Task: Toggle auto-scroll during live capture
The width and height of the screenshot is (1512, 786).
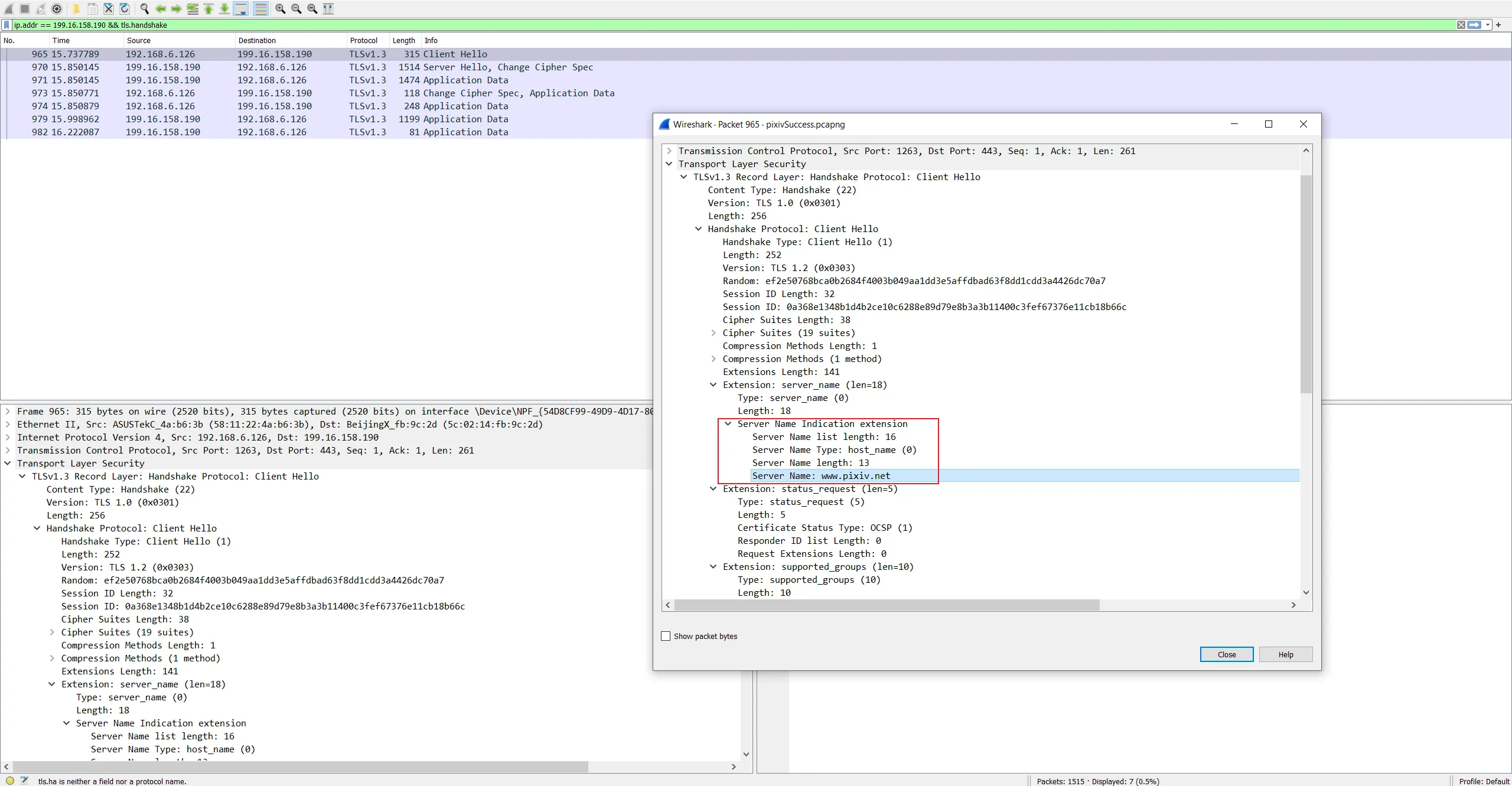Action: [241, 8]
